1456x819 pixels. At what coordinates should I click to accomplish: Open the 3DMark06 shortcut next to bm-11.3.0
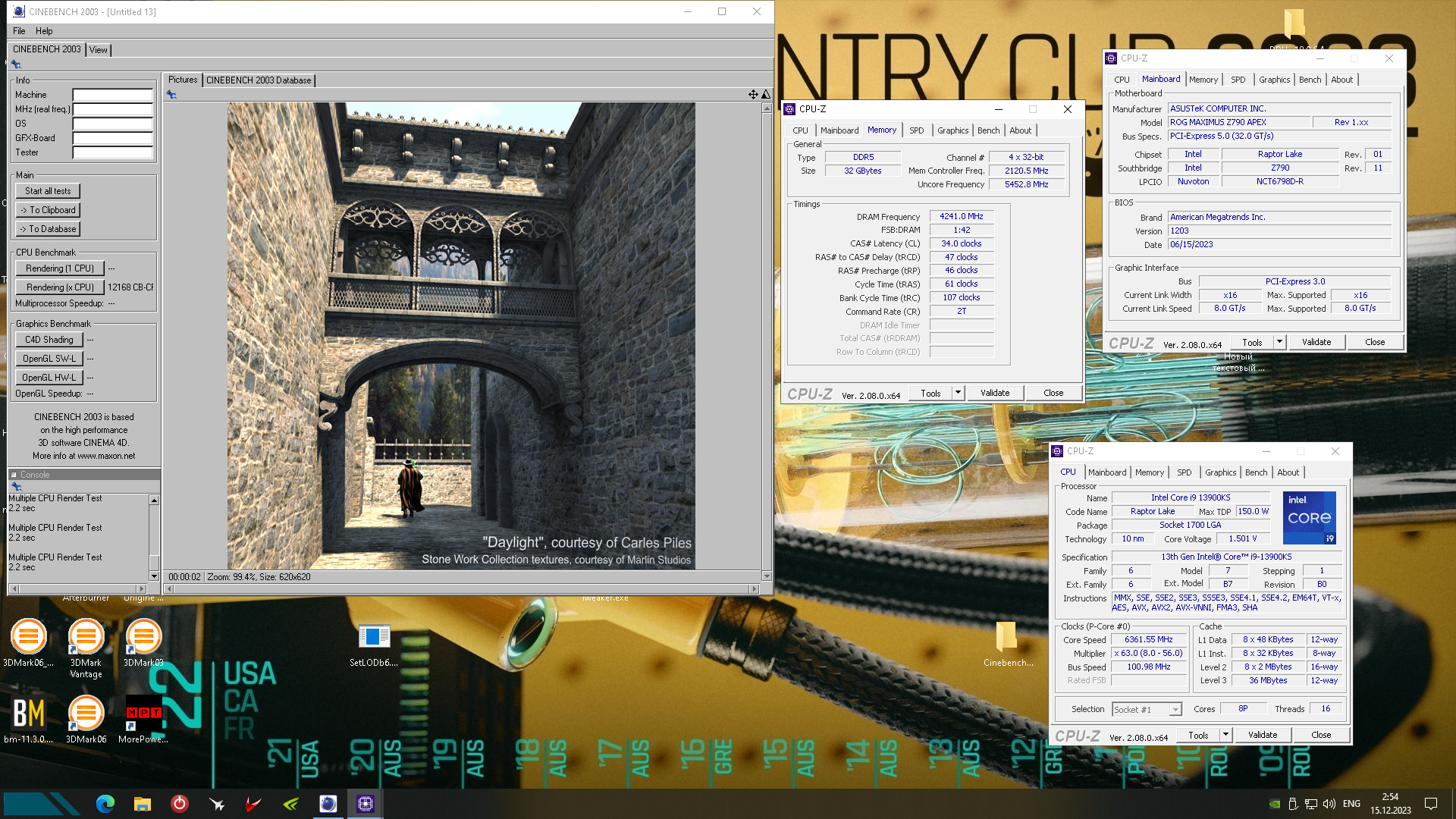[86, 720]
